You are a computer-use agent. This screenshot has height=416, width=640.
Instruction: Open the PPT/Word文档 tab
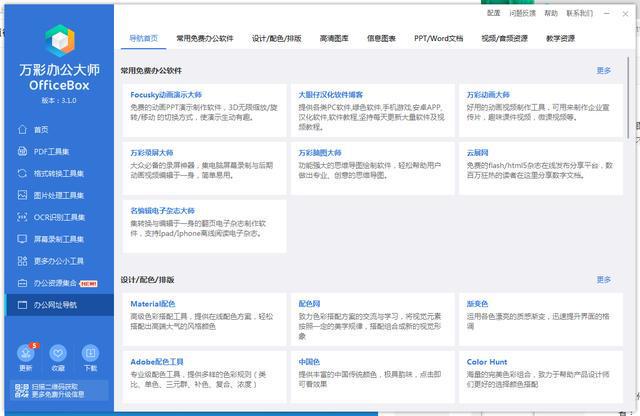(x=438, y=38)
